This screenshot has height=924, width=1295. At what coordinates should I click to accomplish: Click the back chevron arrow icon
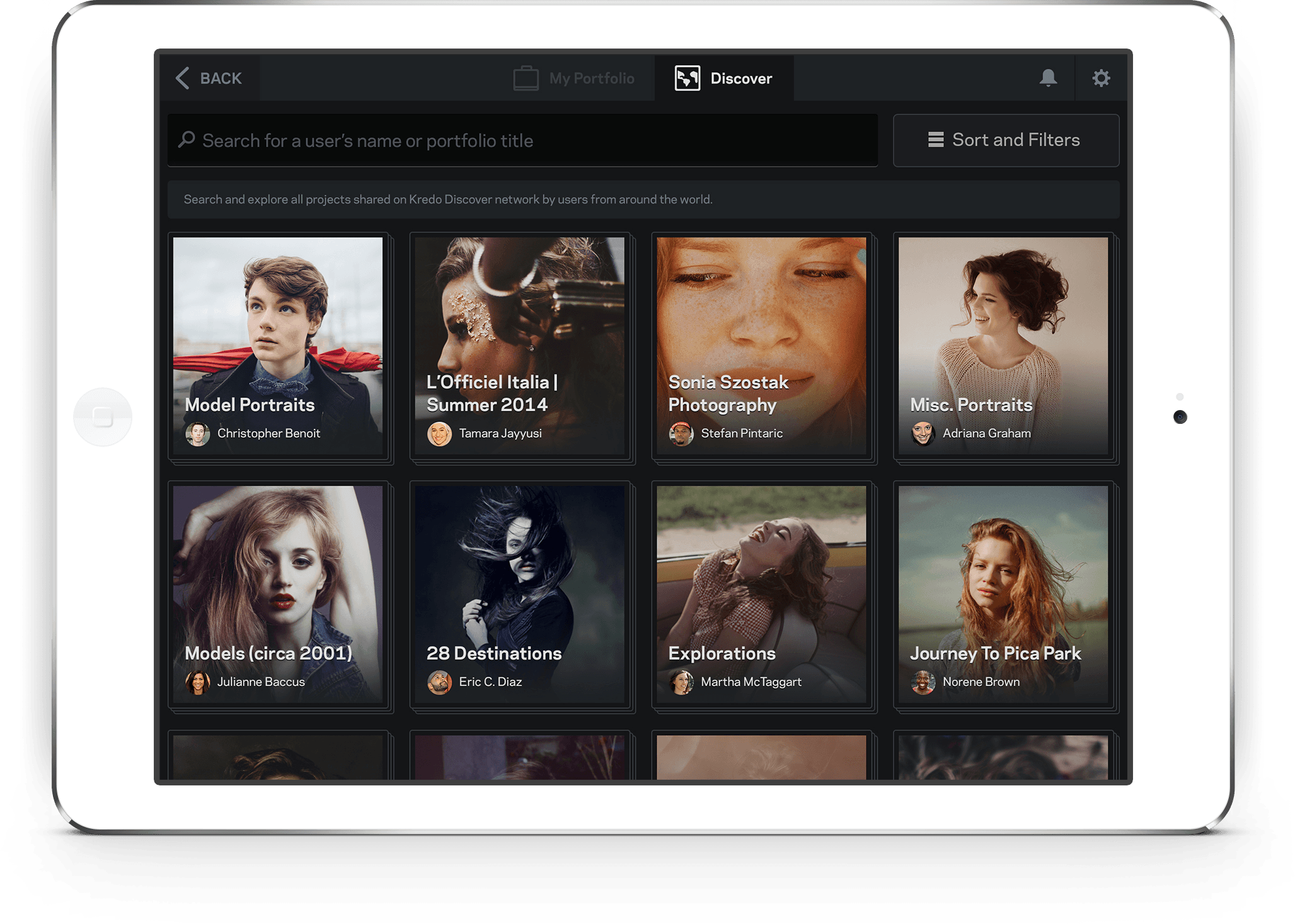(x=181, y=77)
